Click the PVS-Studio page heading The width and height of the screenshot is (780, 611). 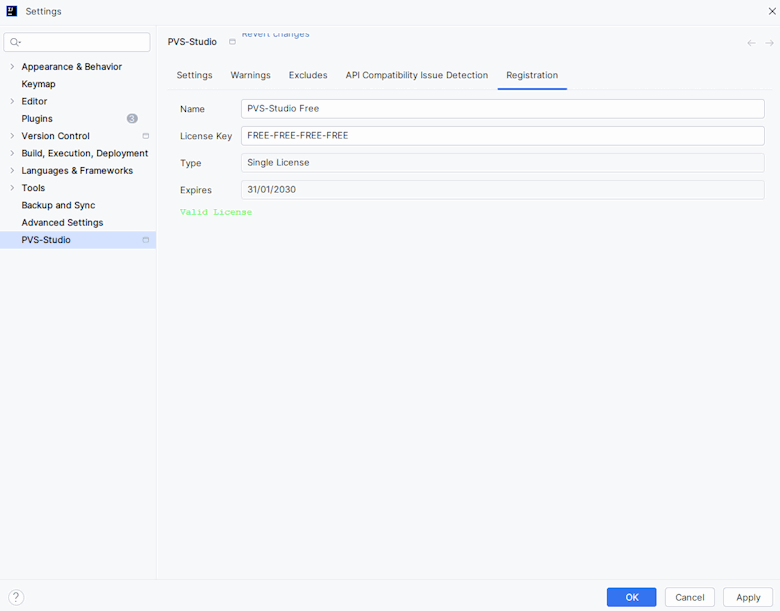(192, 42)
